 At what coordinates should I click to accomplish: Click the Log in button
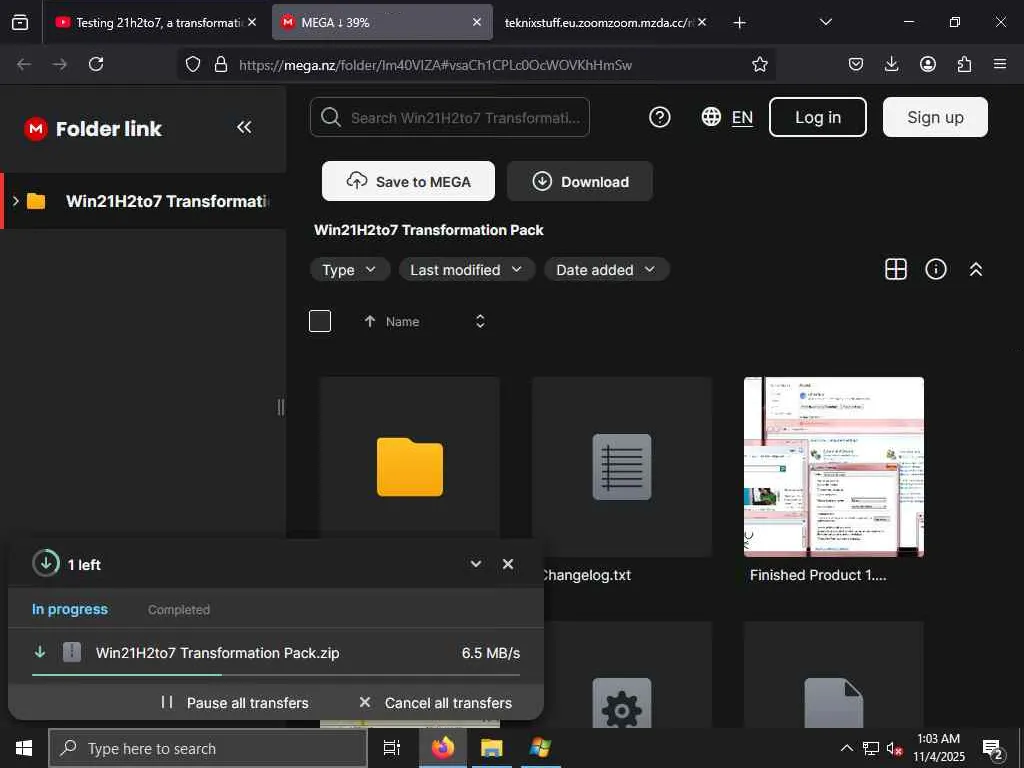coord(818,118)
